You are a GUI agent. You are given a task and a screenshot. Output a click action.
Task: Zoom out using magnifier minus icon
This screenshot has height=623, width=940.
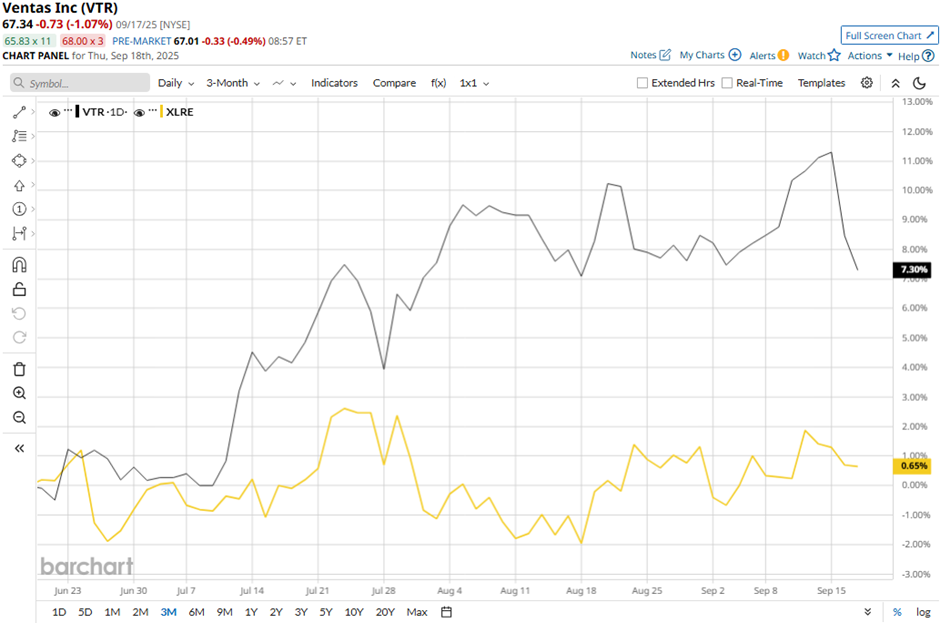[x=19, y=417]
